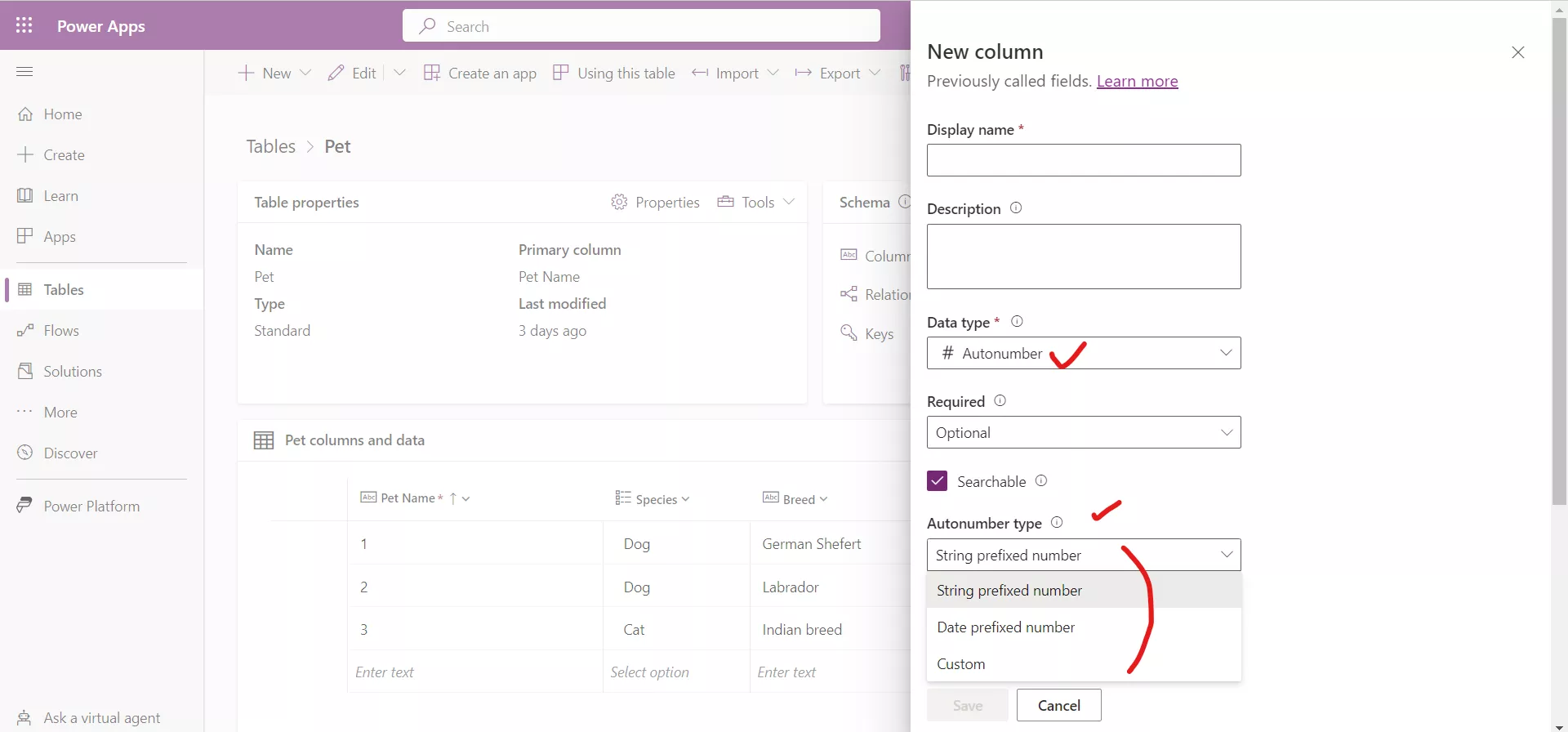Sort by Pet Name column header
Image resolution: width=1568 pixels, height=732 pixels.
(416, 498)
